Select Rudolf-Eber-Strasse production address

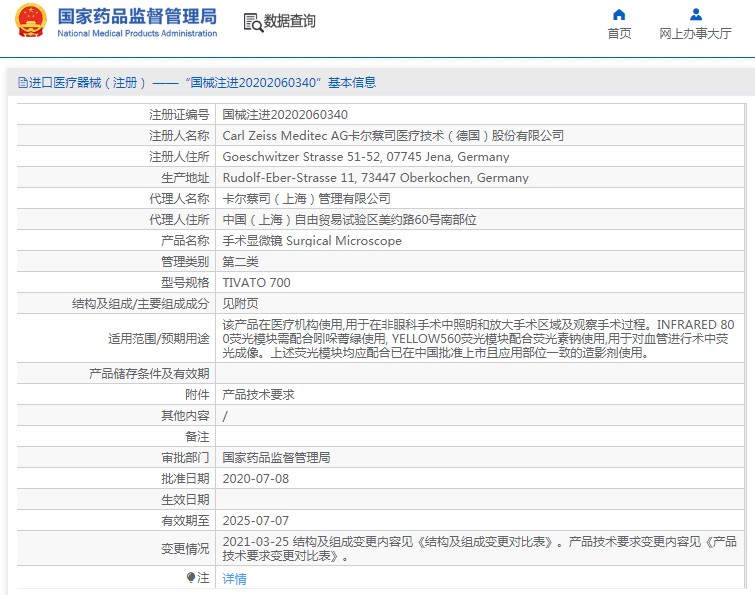pos(376,178)
